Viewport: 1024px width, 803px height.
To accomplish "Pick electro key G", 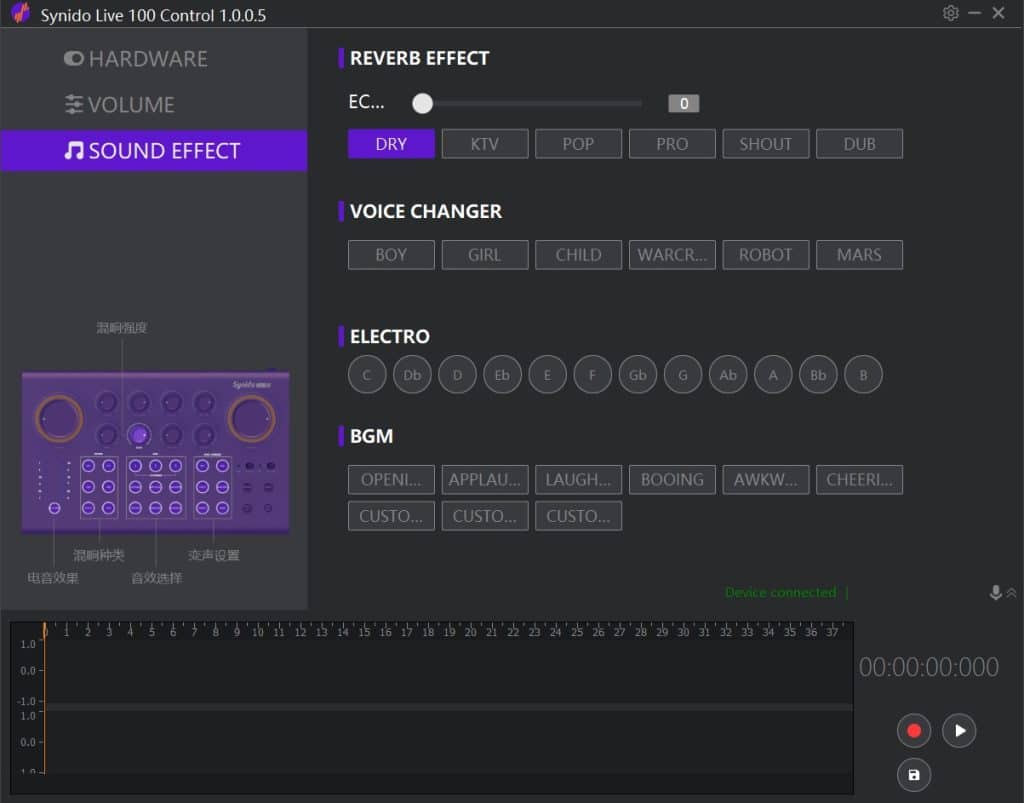I will (x=682, y=375).
